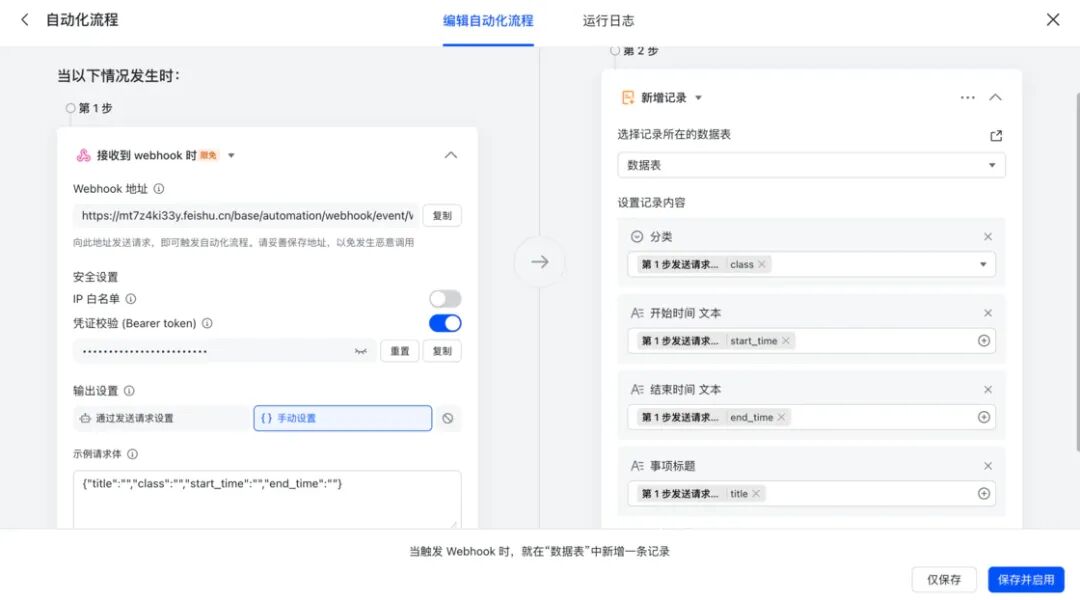Open the 新增记录 action type dropdown

(x=698, y=98)
